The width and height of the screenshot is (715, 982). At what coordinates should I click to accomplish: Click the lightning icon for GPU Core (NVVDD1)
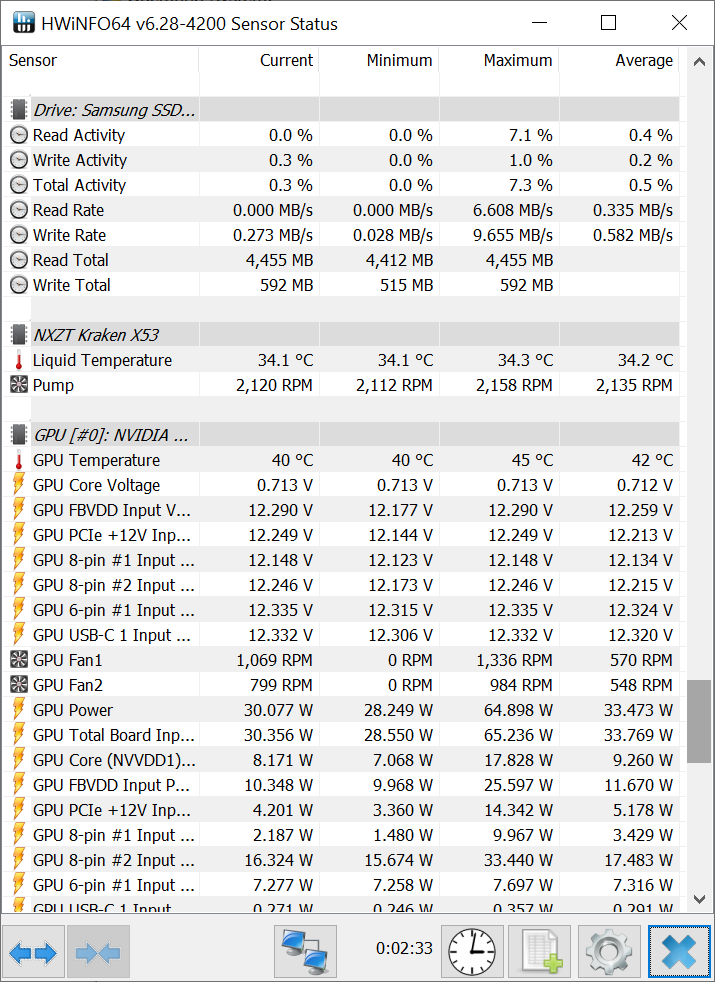tap(19, 760)
